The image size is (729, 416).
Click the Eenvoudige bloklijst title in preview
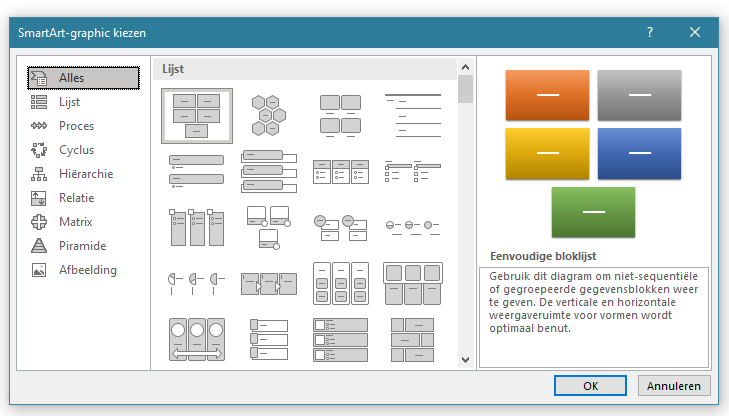coord(543,256)
